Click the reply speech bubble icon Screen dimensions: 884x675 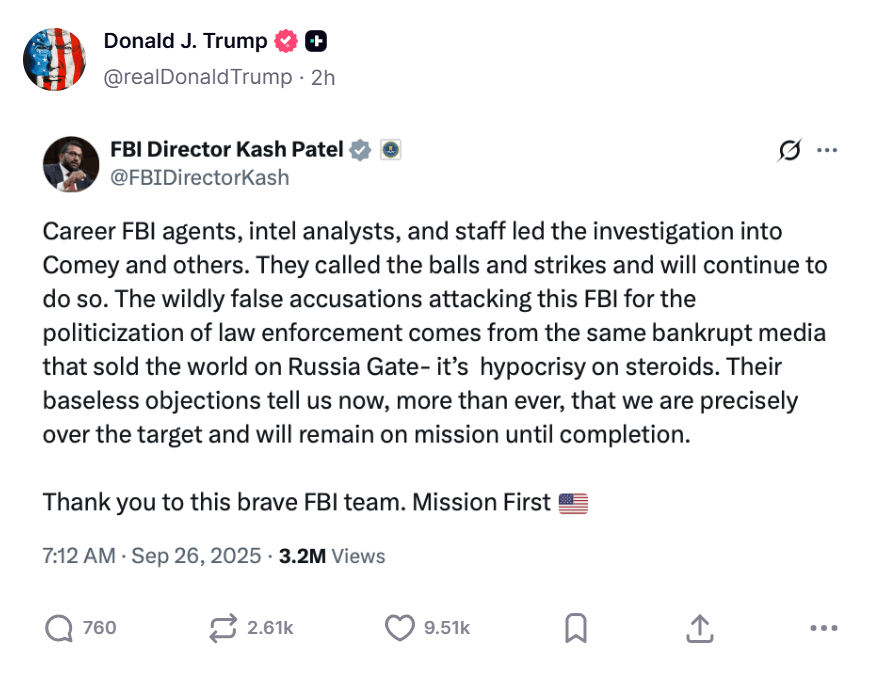click(x=60, y=628)
